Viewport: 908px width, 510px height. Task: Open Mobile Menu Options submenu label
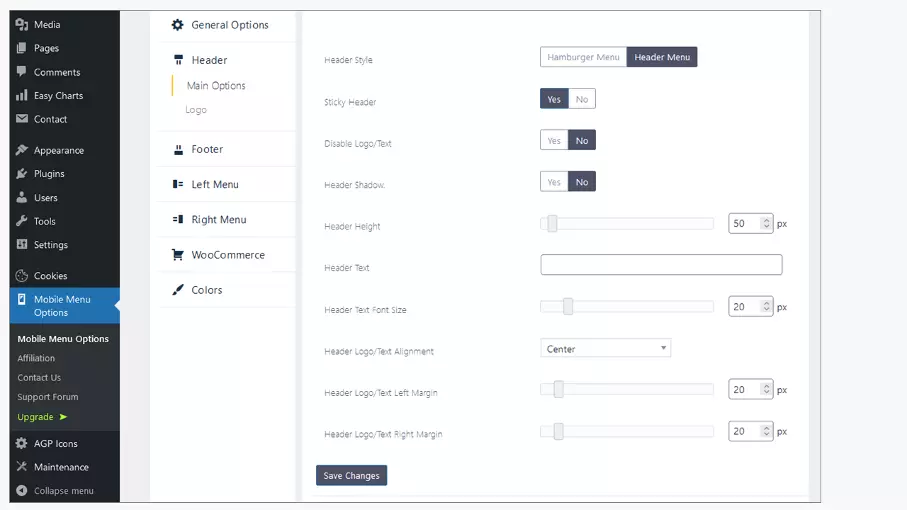[x=63, y=339]
